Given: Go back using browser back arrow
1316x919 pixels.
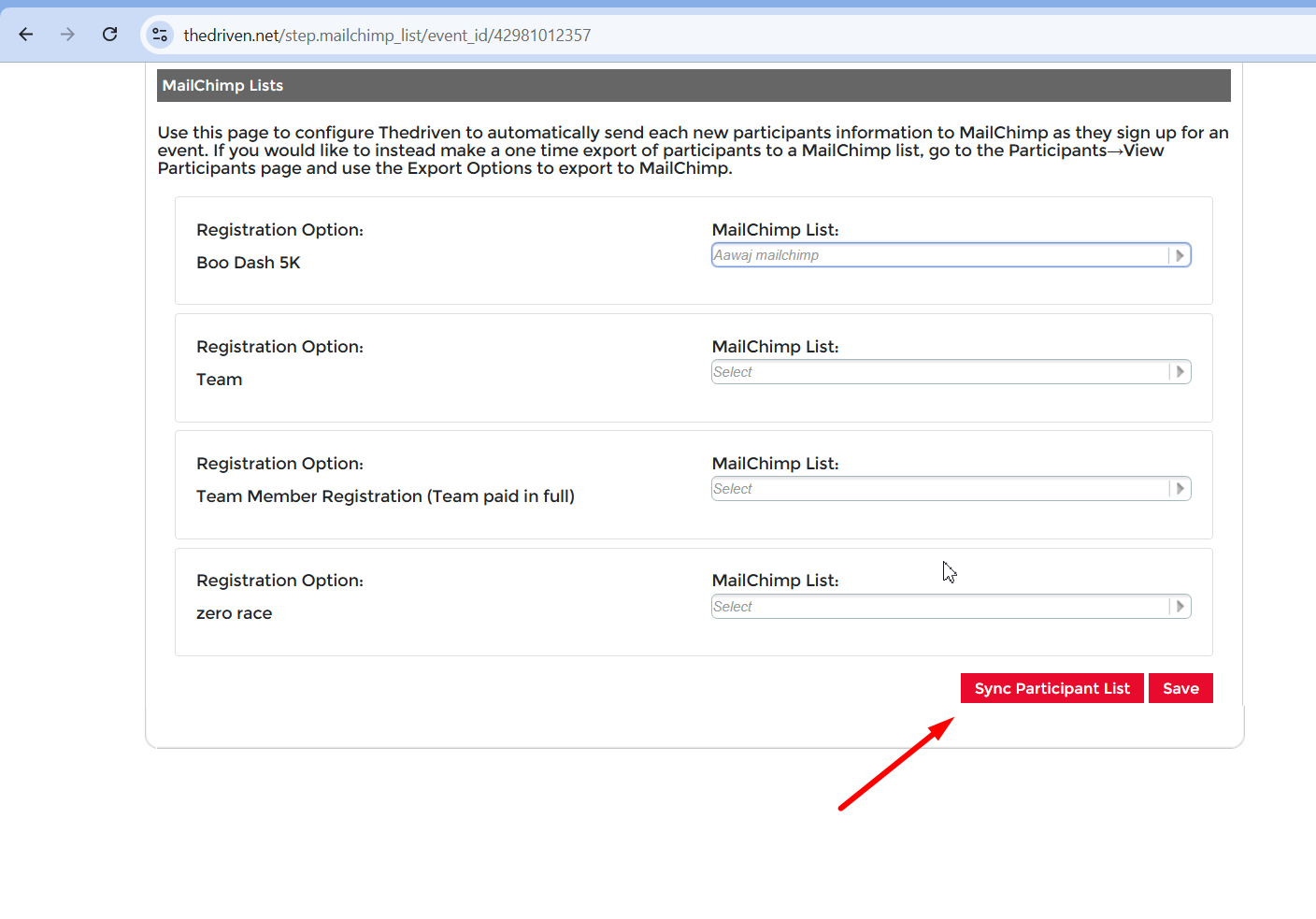Looking at the screenshot, I should pos(26,35).
